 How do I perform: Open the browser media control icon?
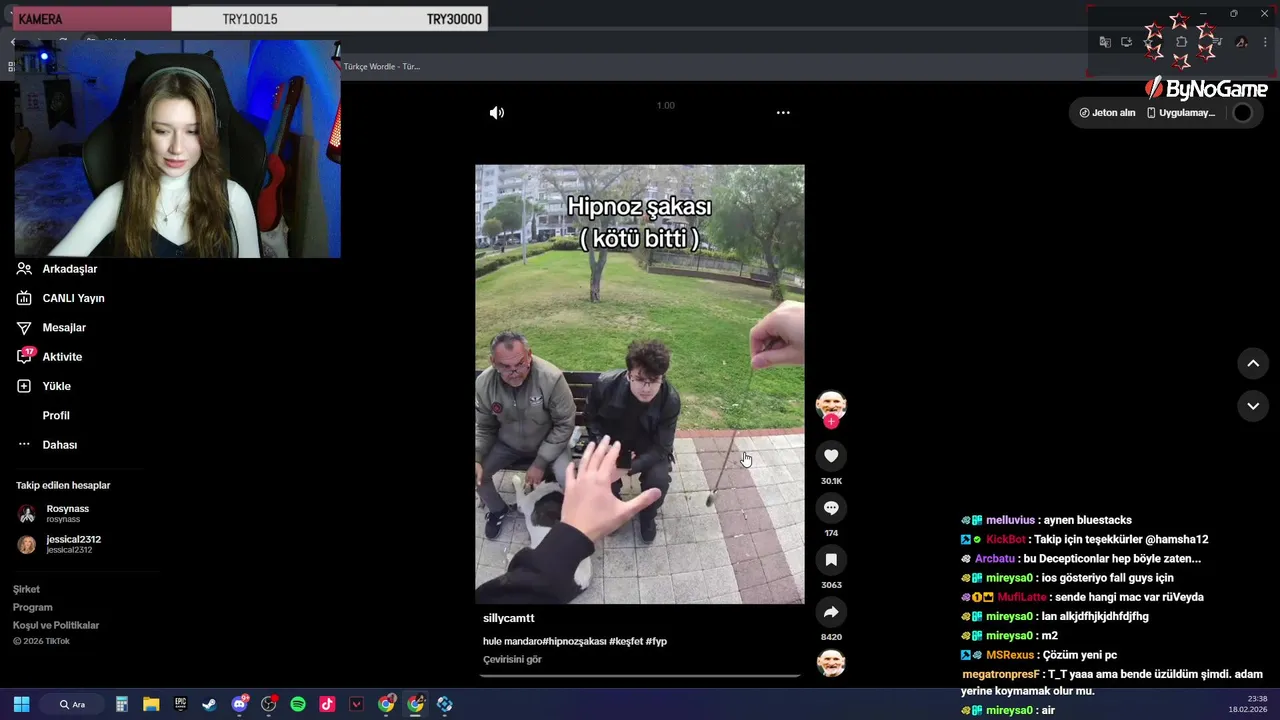point(1218,42)
